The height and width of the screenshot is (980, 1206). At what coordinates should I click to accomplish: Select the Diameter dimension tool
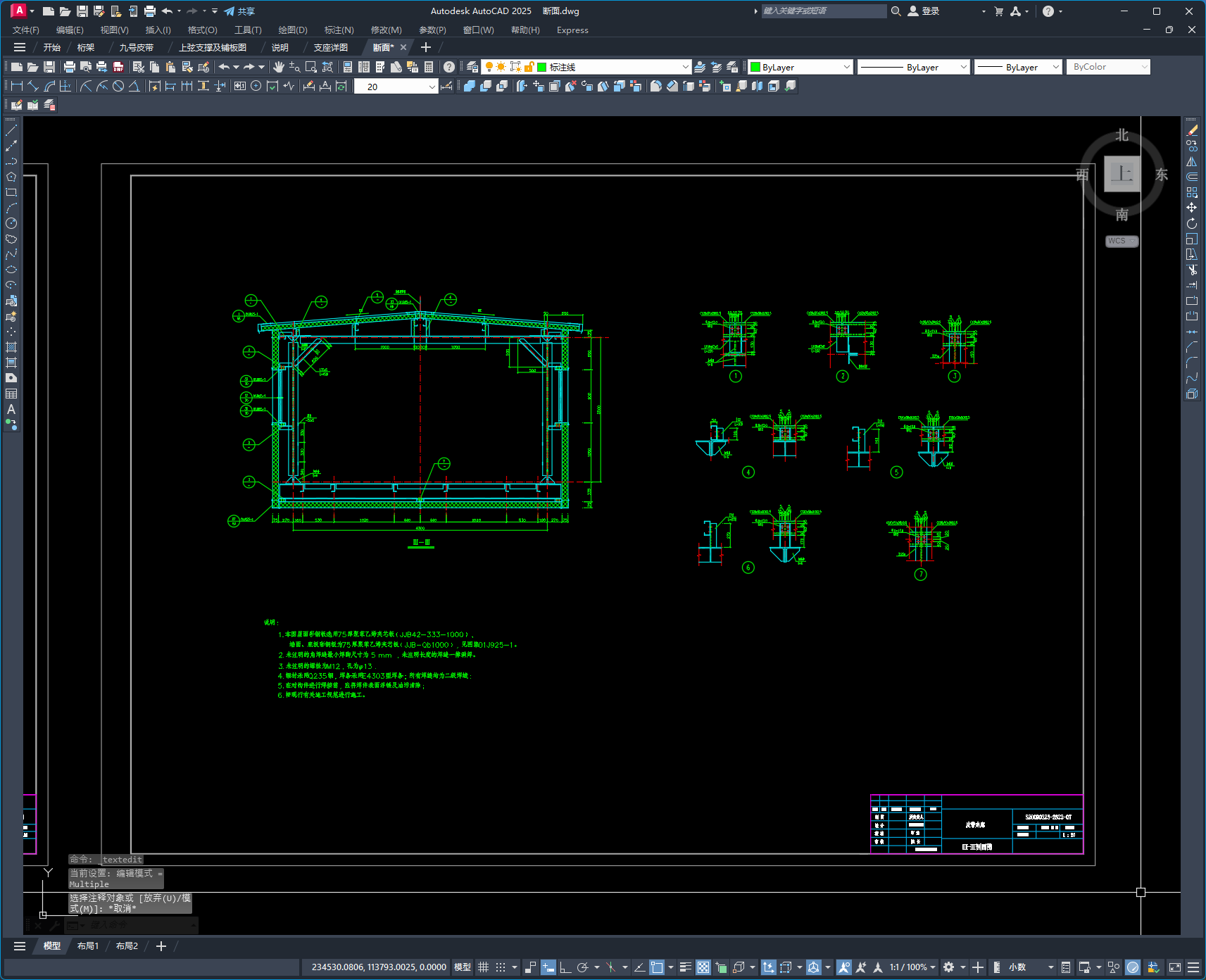[118, 86]
